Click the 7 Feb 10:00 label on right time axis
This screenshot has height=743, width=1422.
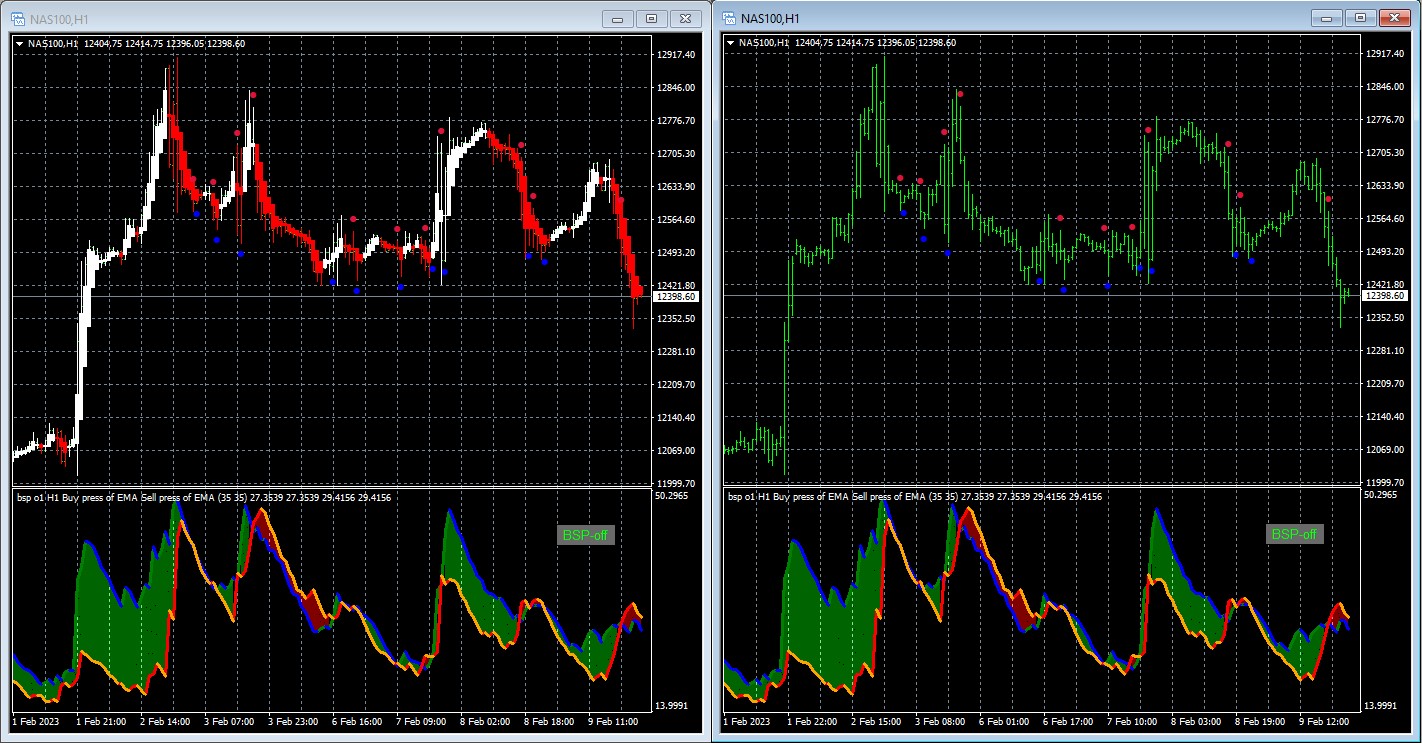pos(1131,721)
